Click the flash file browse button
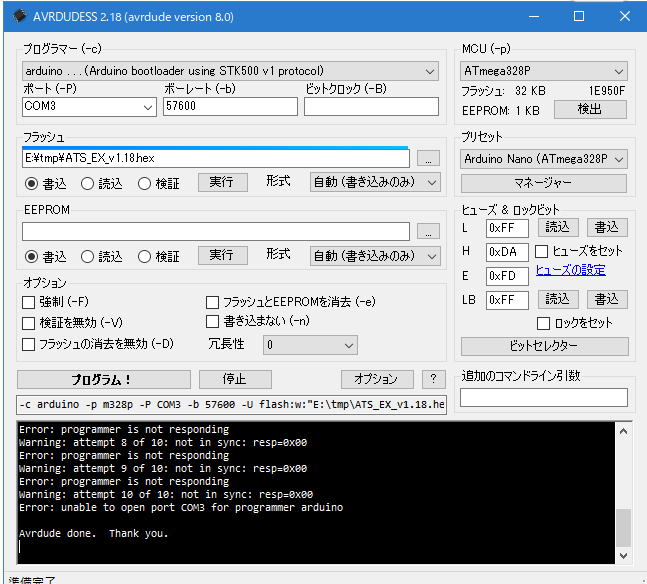Viewport: 647px width, 584px height. tap(427, 158)
